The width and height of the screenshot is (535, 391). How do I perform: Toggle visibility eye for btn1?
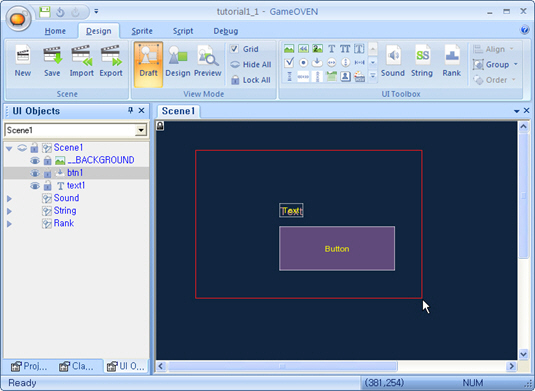tap(35, 173)
